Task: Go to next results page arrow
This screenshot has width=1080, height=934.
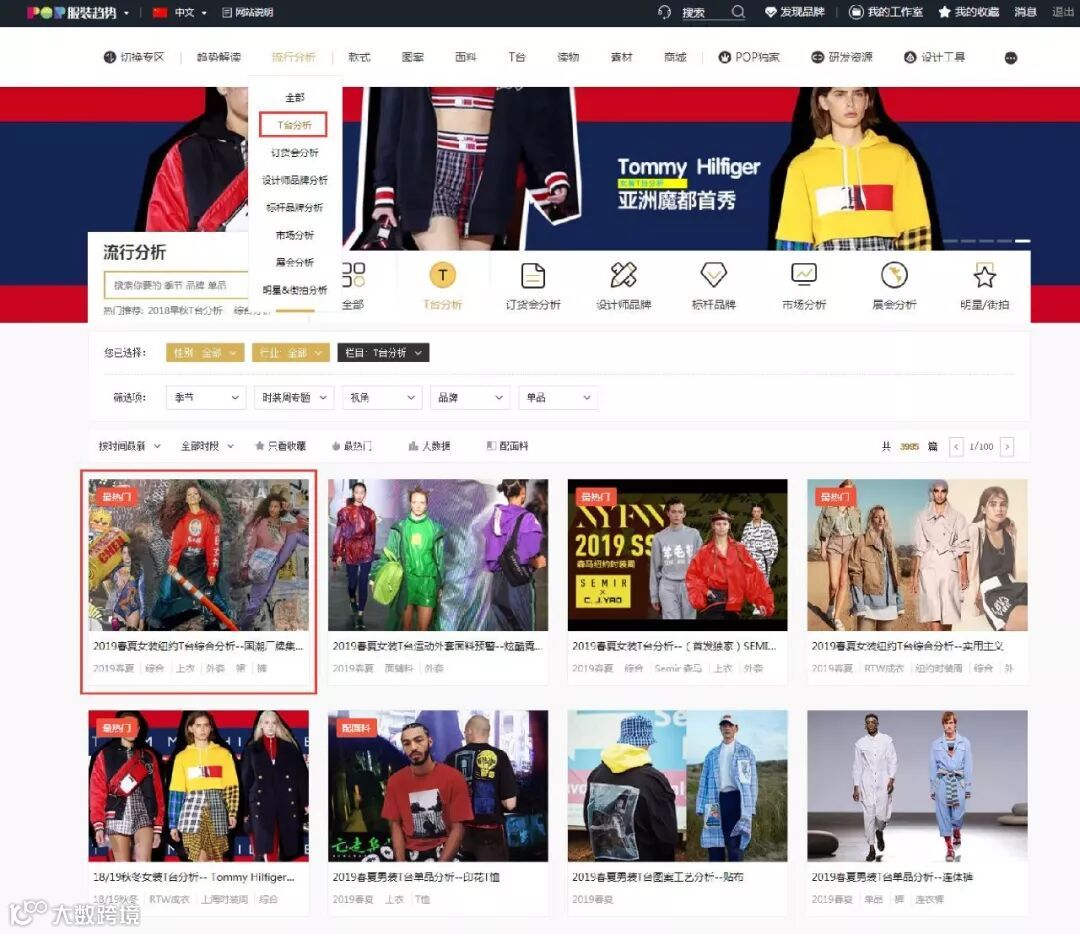Action: point(1007,446)
